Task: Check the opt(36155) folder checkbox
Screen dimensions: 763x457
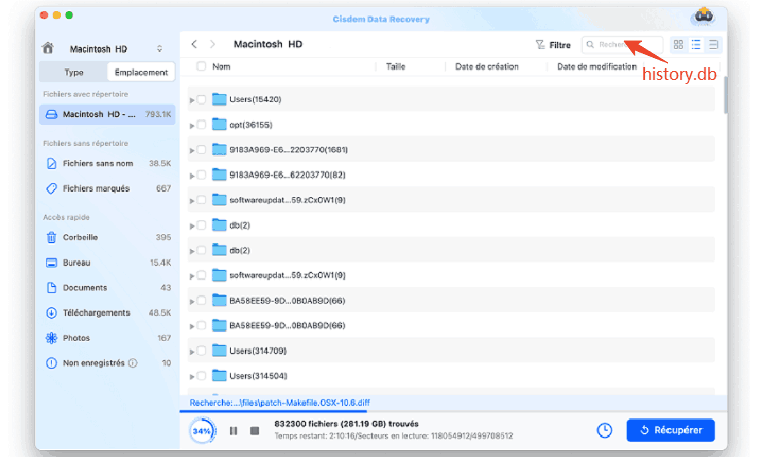Action: 201,125
